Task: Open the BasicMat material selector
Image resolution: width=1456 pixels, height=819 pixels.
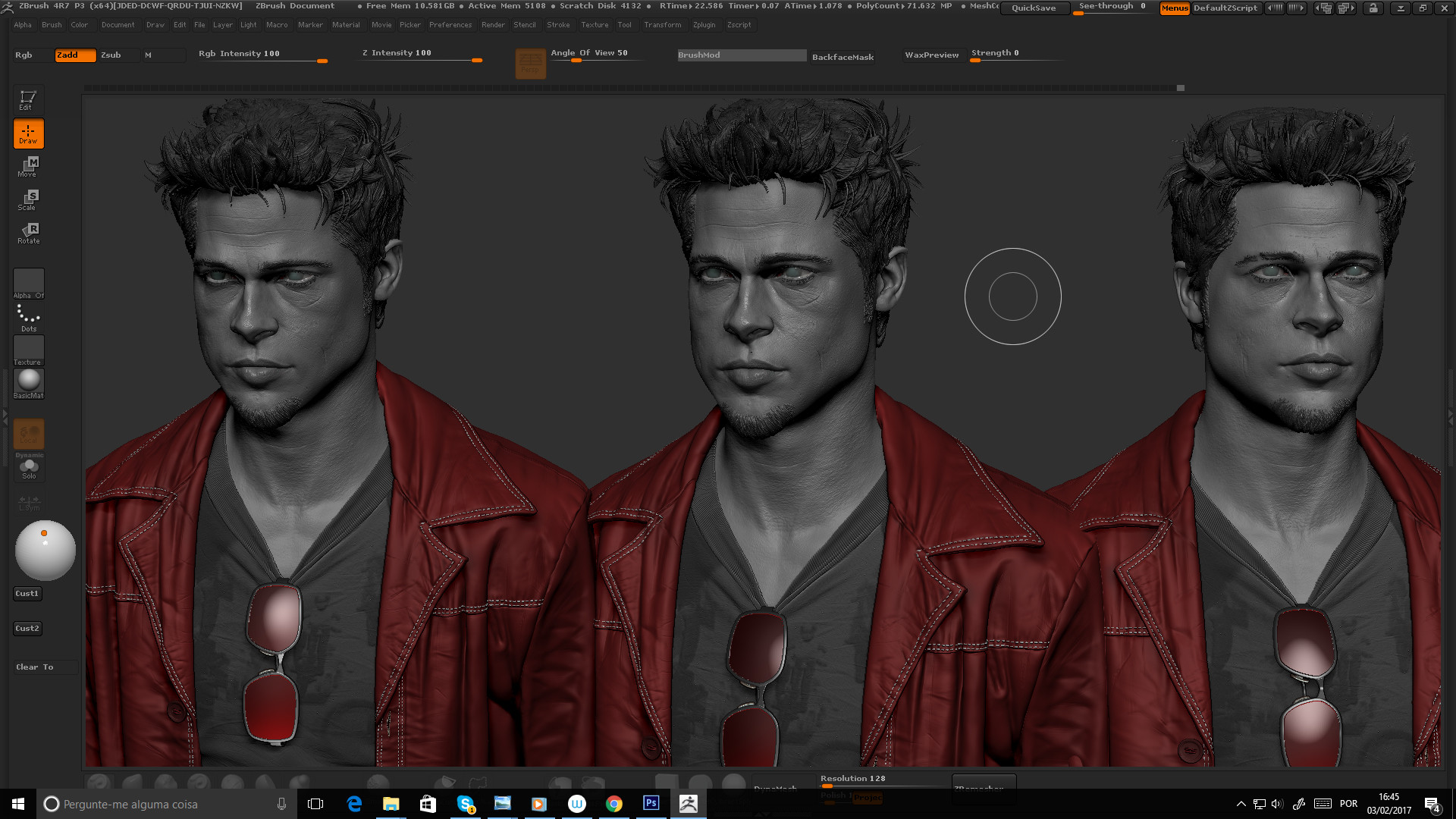Action: [29, 384]
